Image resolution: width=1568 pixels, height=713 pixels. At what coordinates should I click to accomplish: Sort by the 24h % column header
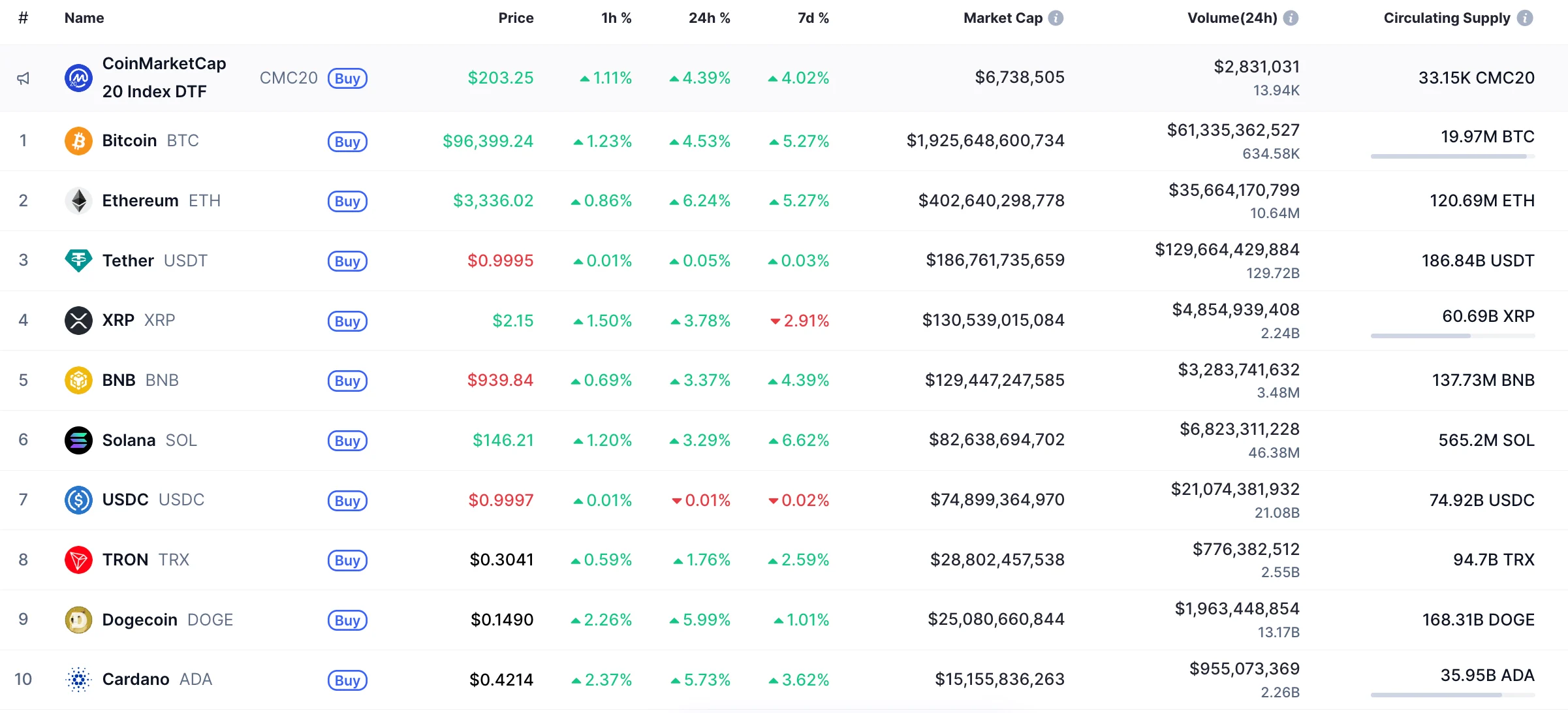[709, 18]
